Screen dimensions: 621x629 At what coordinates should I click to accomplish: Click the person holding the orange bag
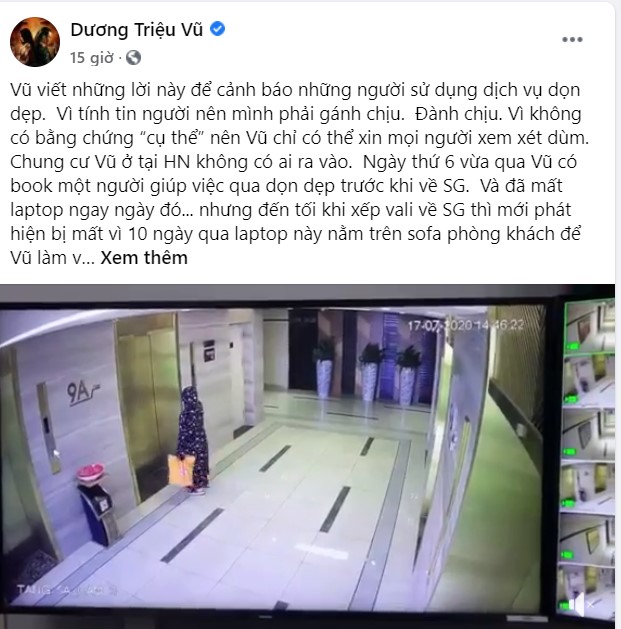tap(192, 440)
